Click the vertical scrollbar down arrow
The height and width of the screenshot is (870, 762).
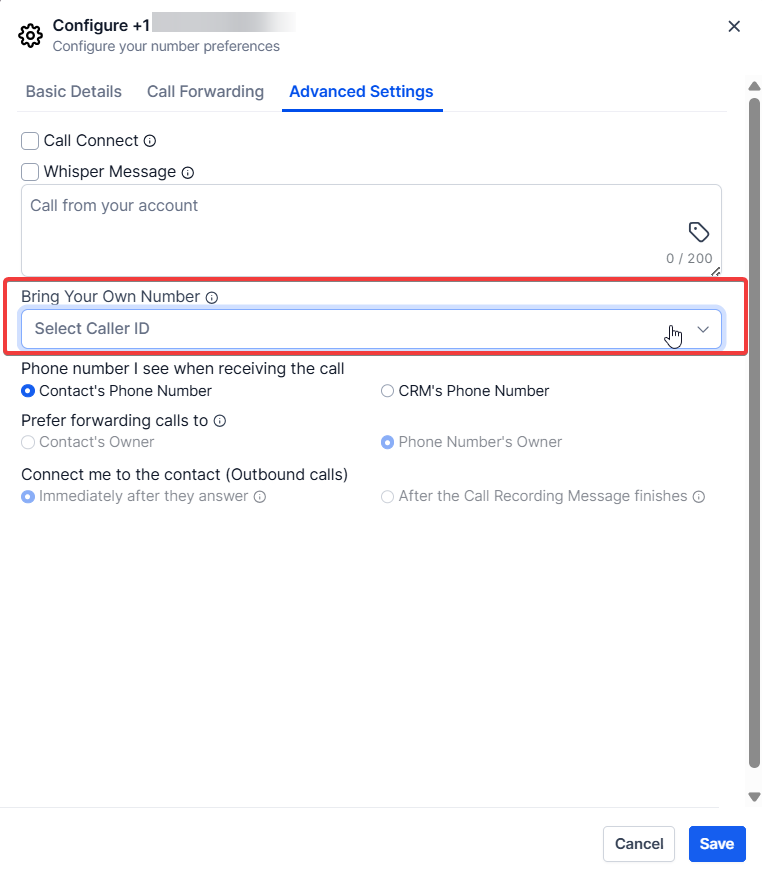[x=754, y=796]
